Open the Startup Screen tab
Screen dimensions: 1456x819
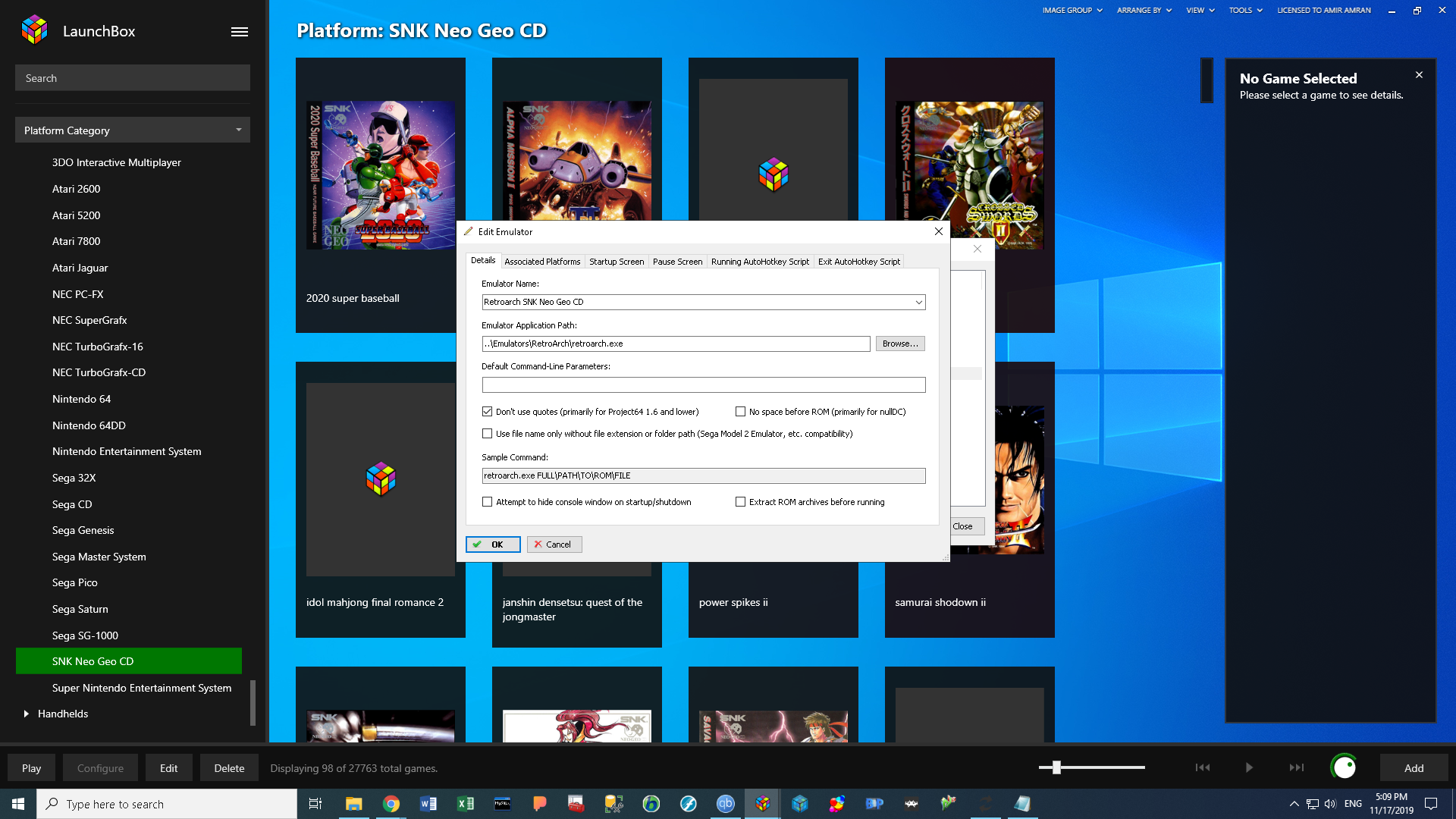(617, 262)
